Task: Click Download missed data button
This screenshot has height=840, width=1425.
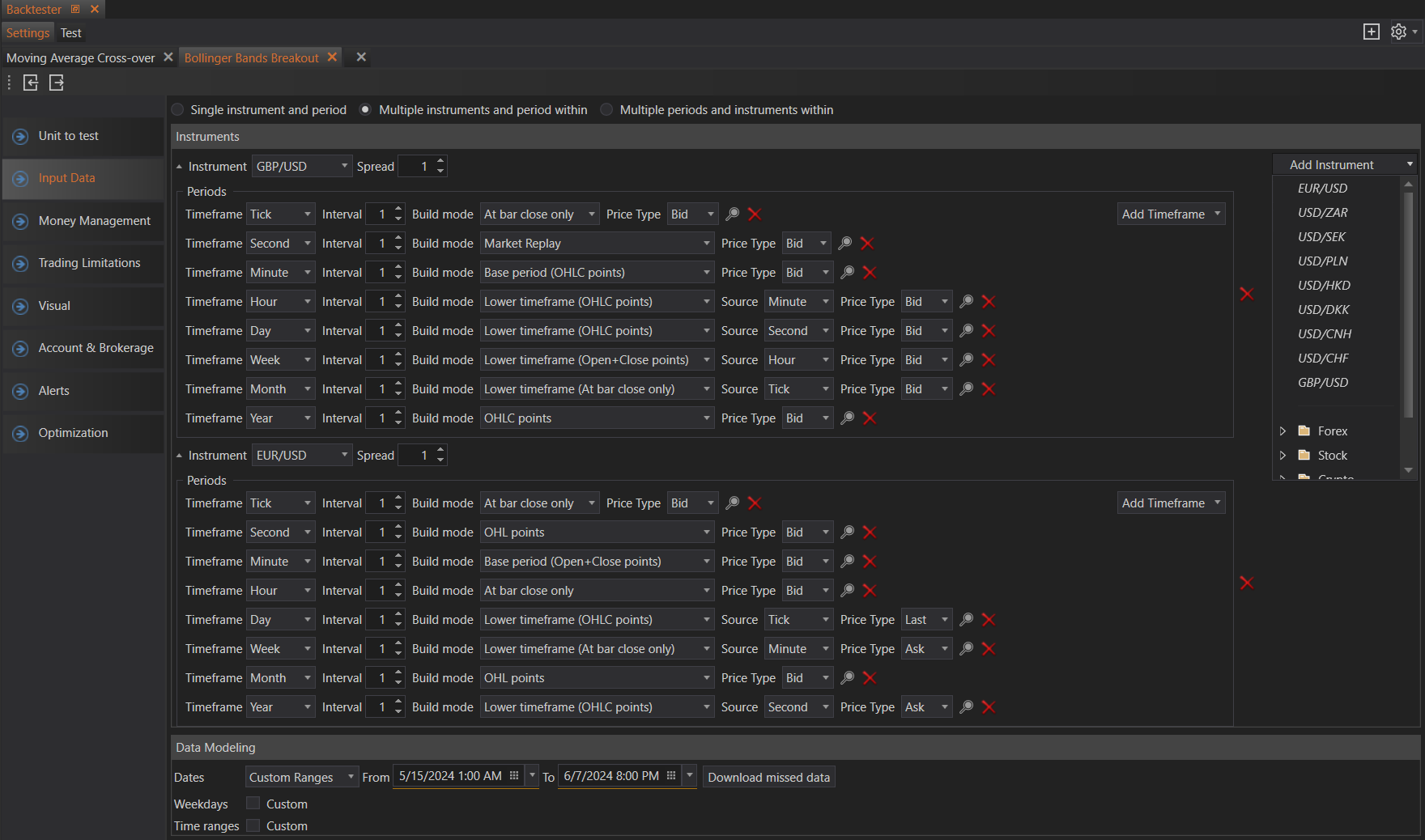Action: [x=768, y=777]
